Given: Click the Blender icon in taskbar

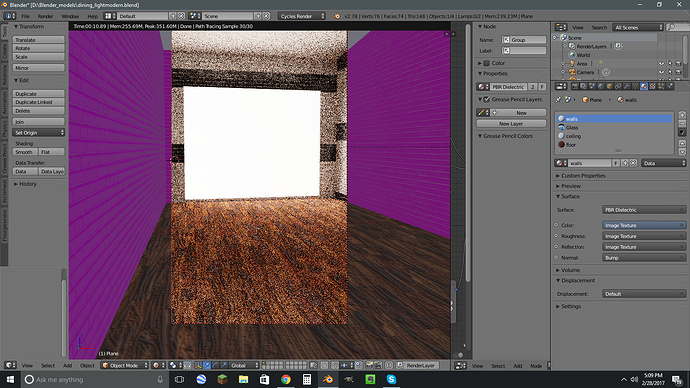Looking at the screenshot, I should [328, 379].
